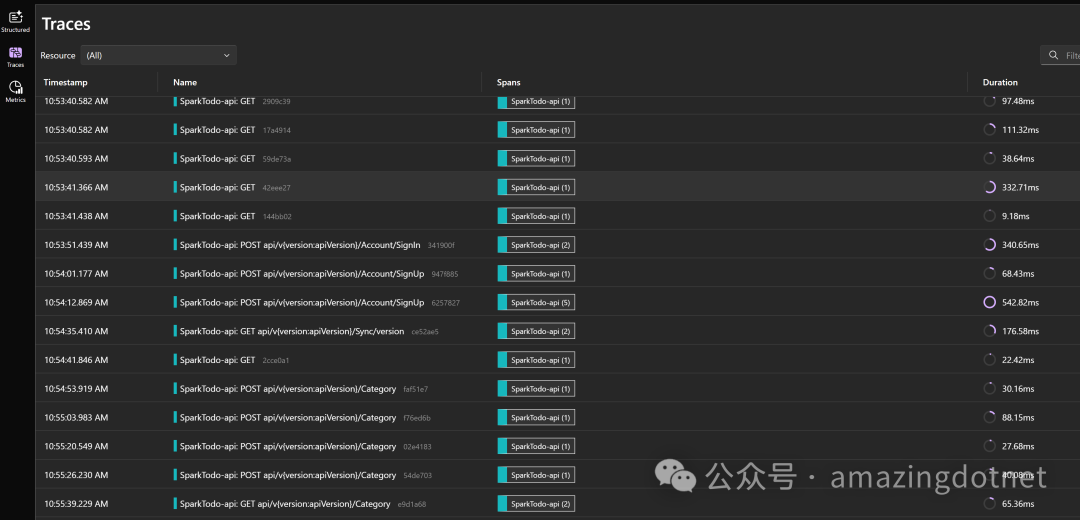
Task: Click the 9.18ms duration ring indicator
Action: pos(990,216)
